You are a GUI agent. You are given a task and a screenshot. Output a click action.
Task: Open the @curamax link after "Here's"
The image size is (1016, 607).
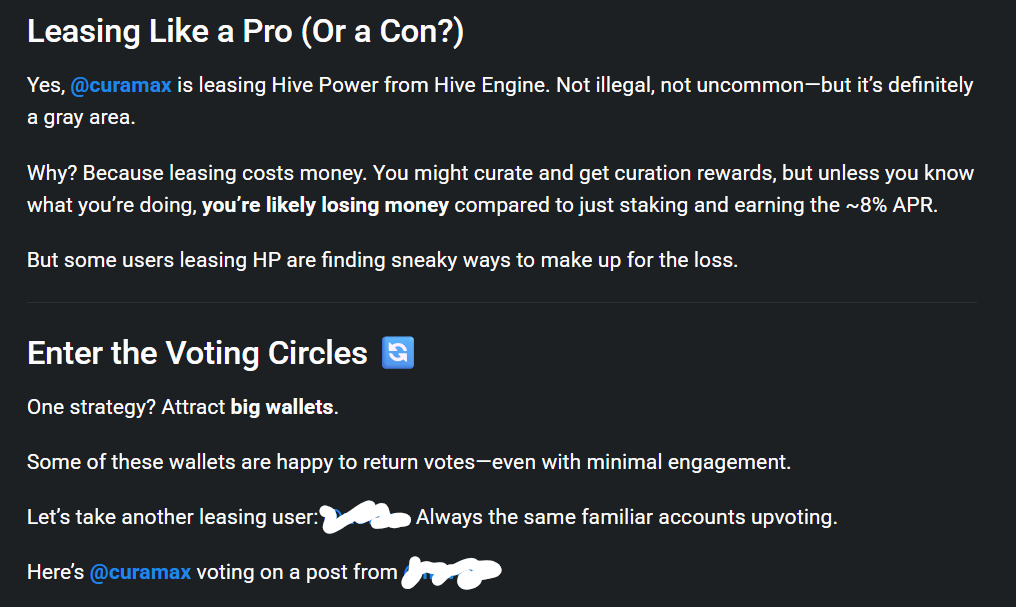point(140,572)
